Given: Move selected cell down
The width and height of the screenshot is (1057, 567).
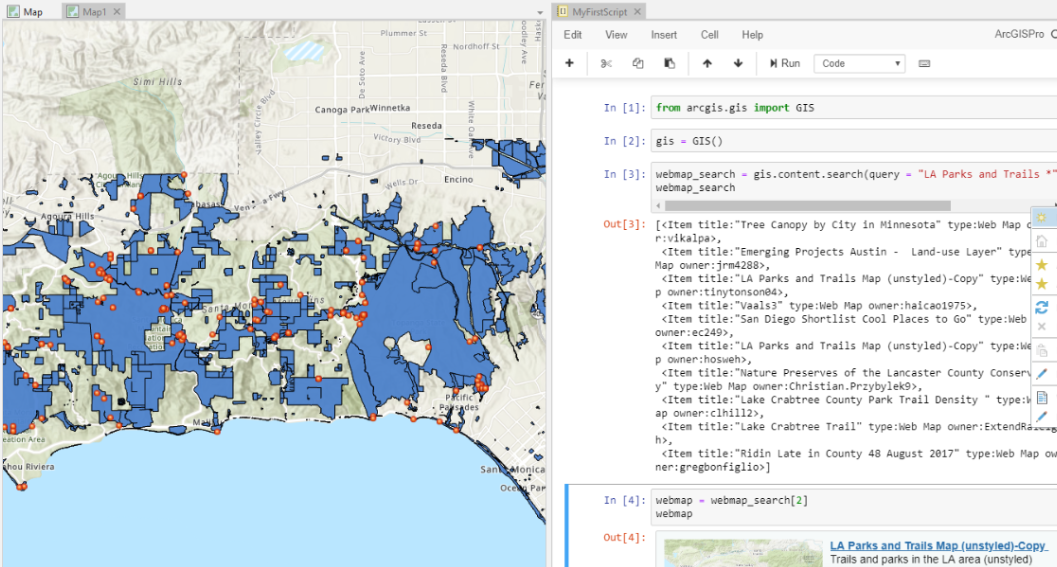Looking at the screenshot, I should [x=738, y=63].
